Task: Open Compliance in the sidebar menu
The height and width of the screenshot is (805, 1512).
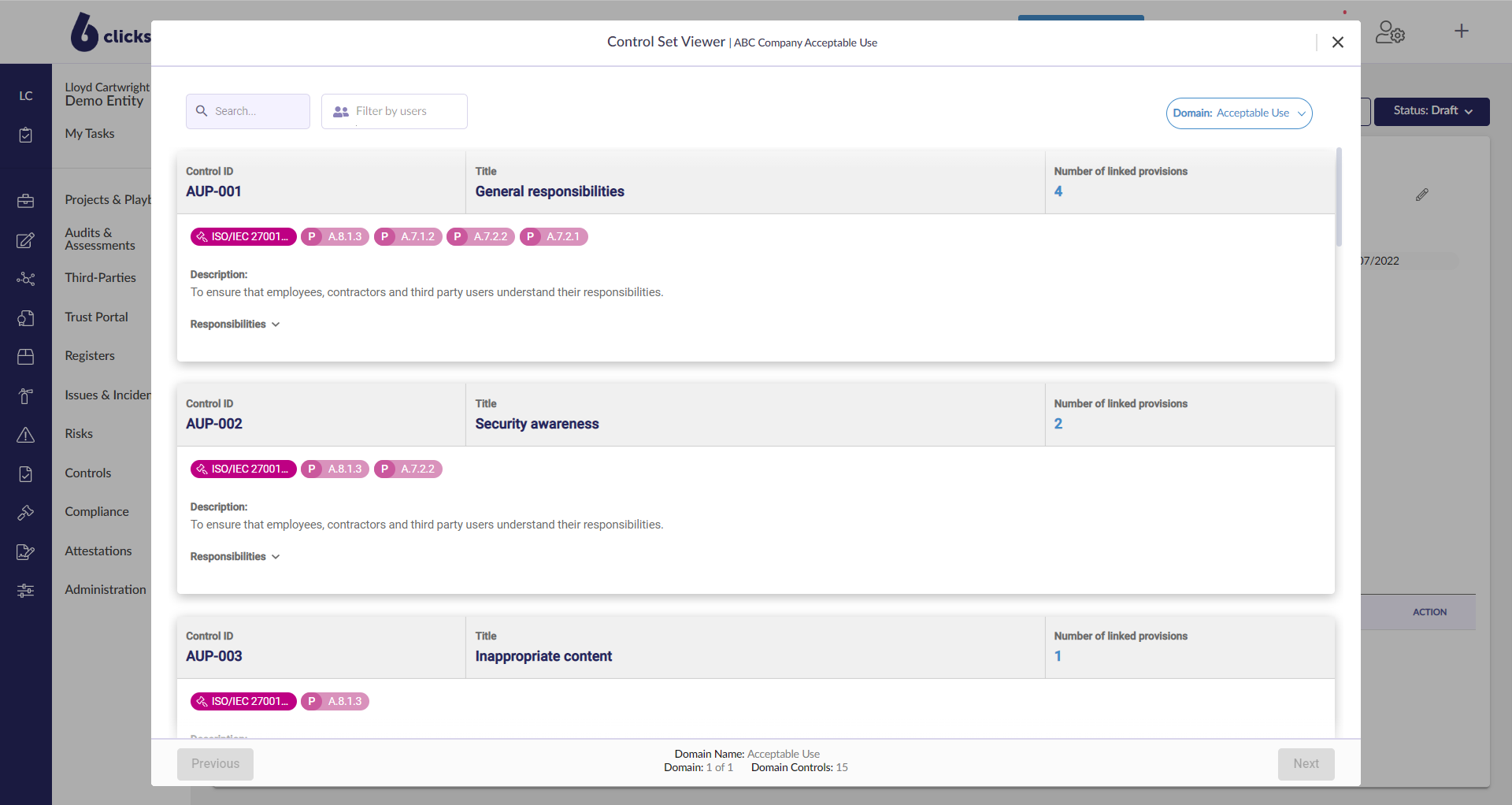Action: [97, 512]
